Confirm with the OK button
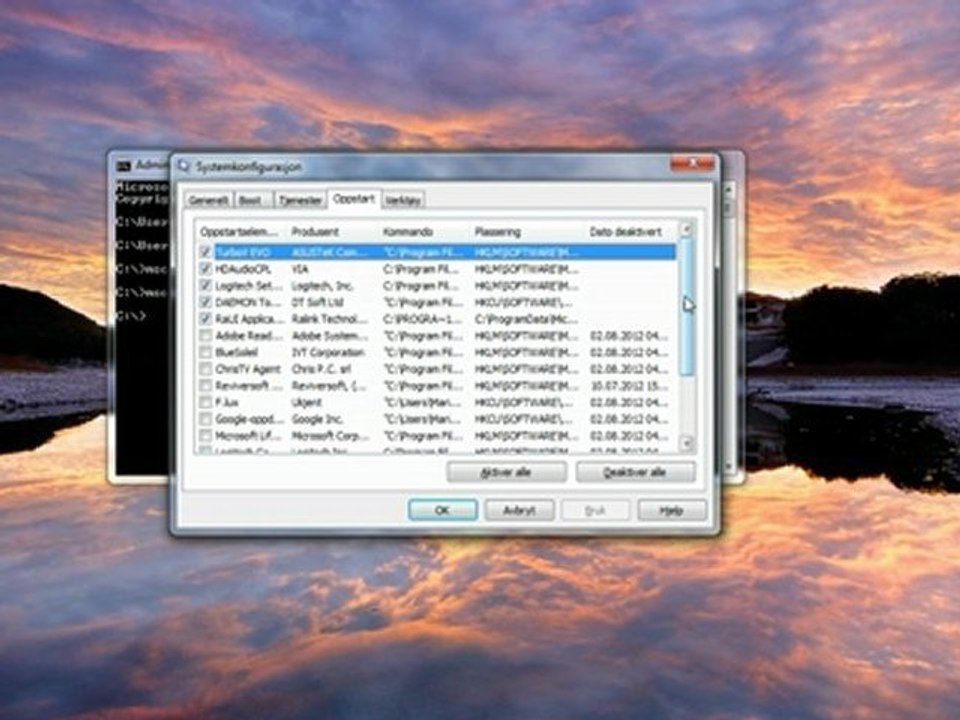The image size is (960, 720). (443, 510)
